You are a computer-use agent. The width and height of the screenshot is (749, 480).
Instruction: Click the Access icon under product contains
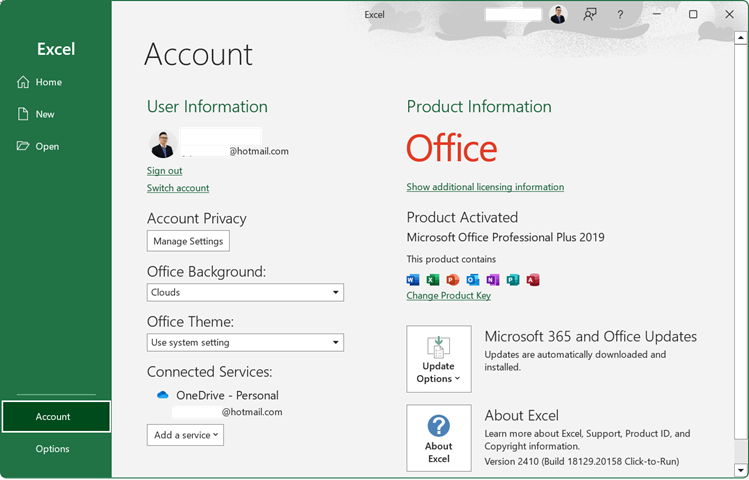(533, 280)
